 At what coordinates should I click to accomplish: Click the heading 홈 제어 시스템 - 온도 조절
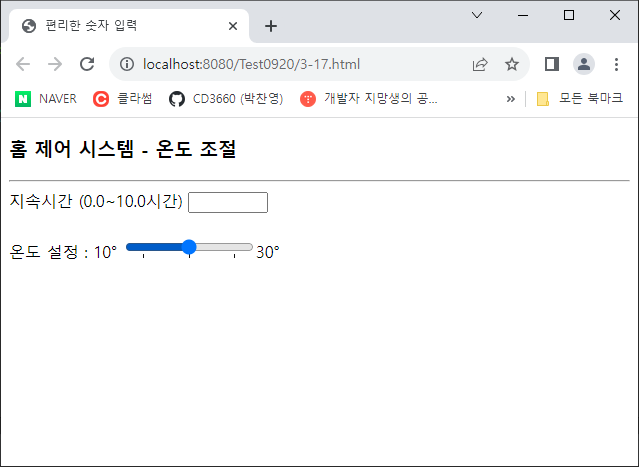coord(123,149)
